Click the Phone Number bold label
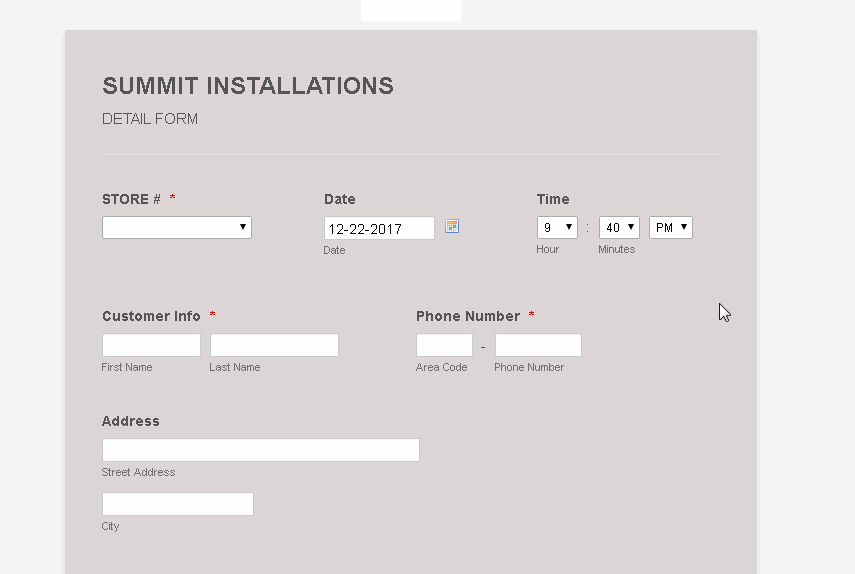This screenshot has width=855, height=574. point(468,316)
